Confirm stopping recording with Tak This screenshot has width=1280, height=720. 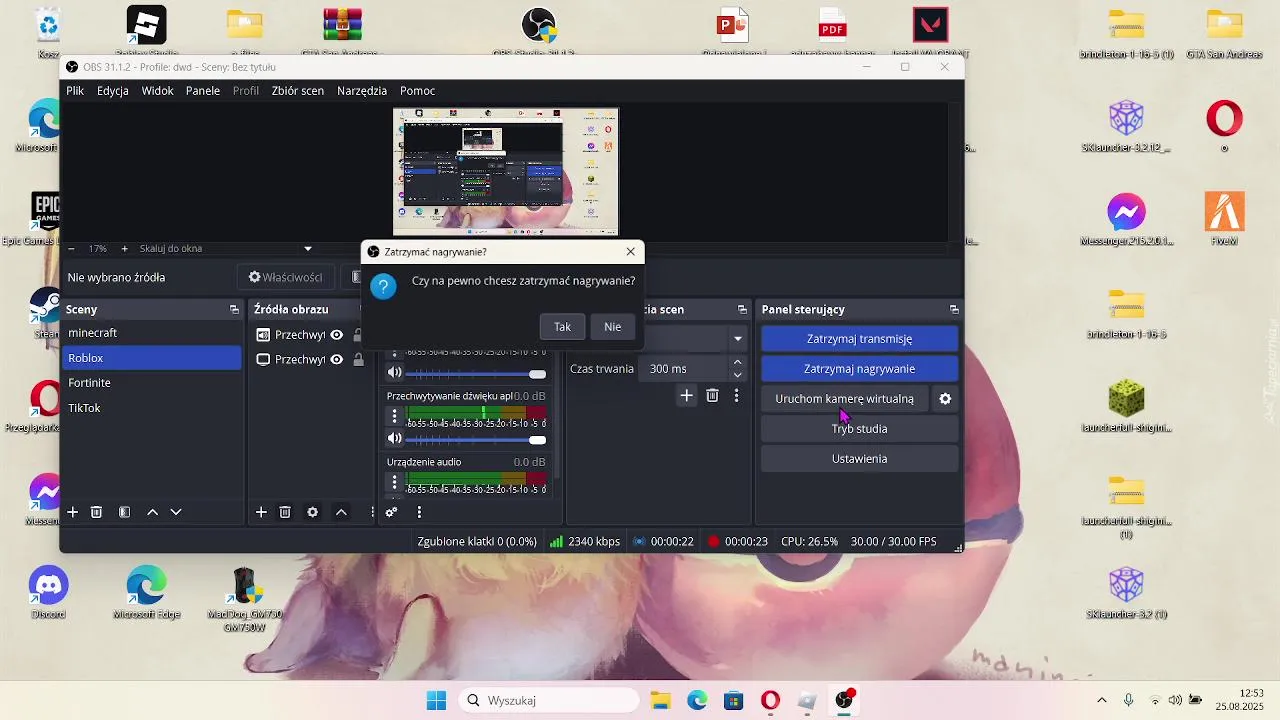(x=562, y=327)
